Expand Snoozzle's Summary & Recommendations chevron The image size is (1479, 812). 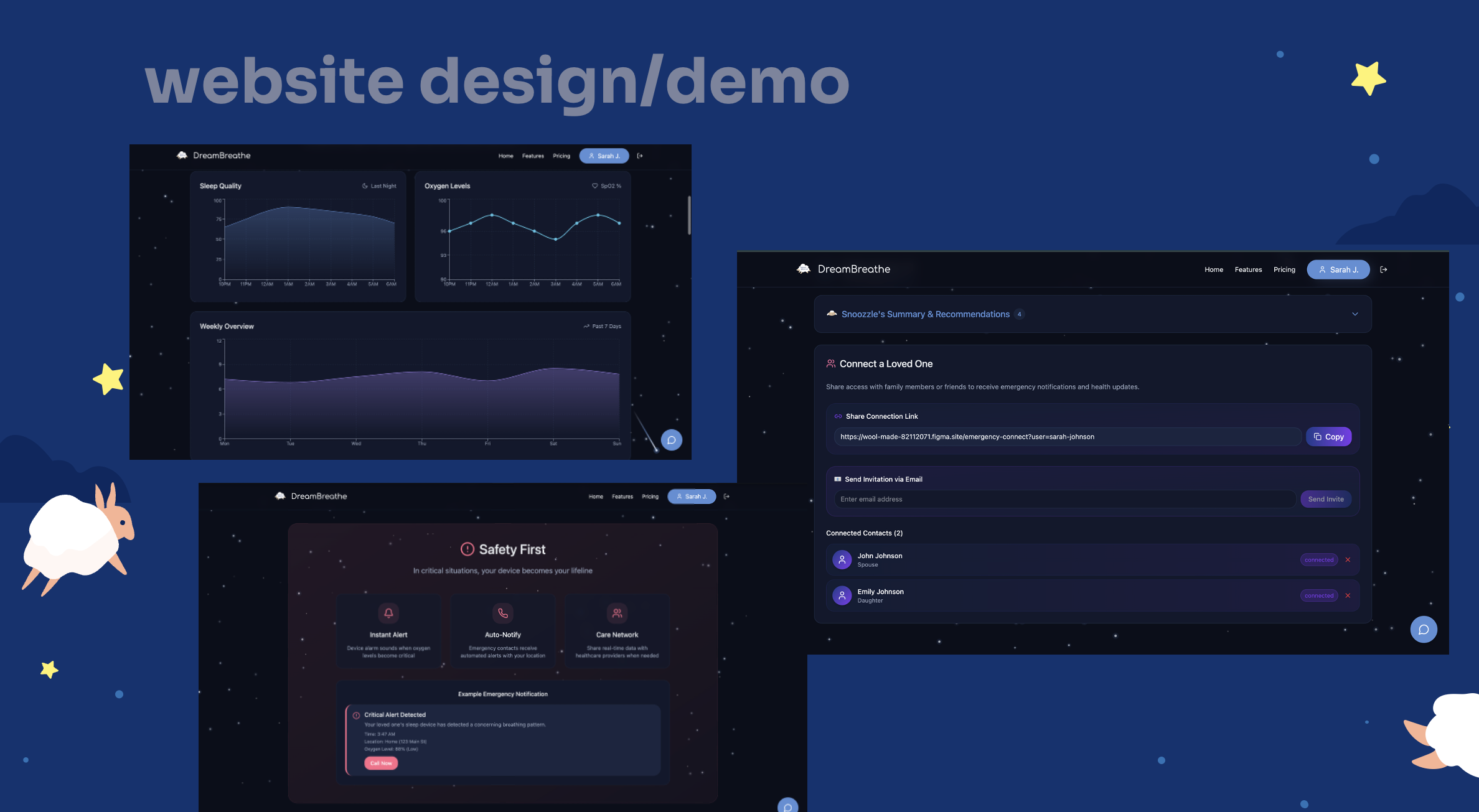1355,314
